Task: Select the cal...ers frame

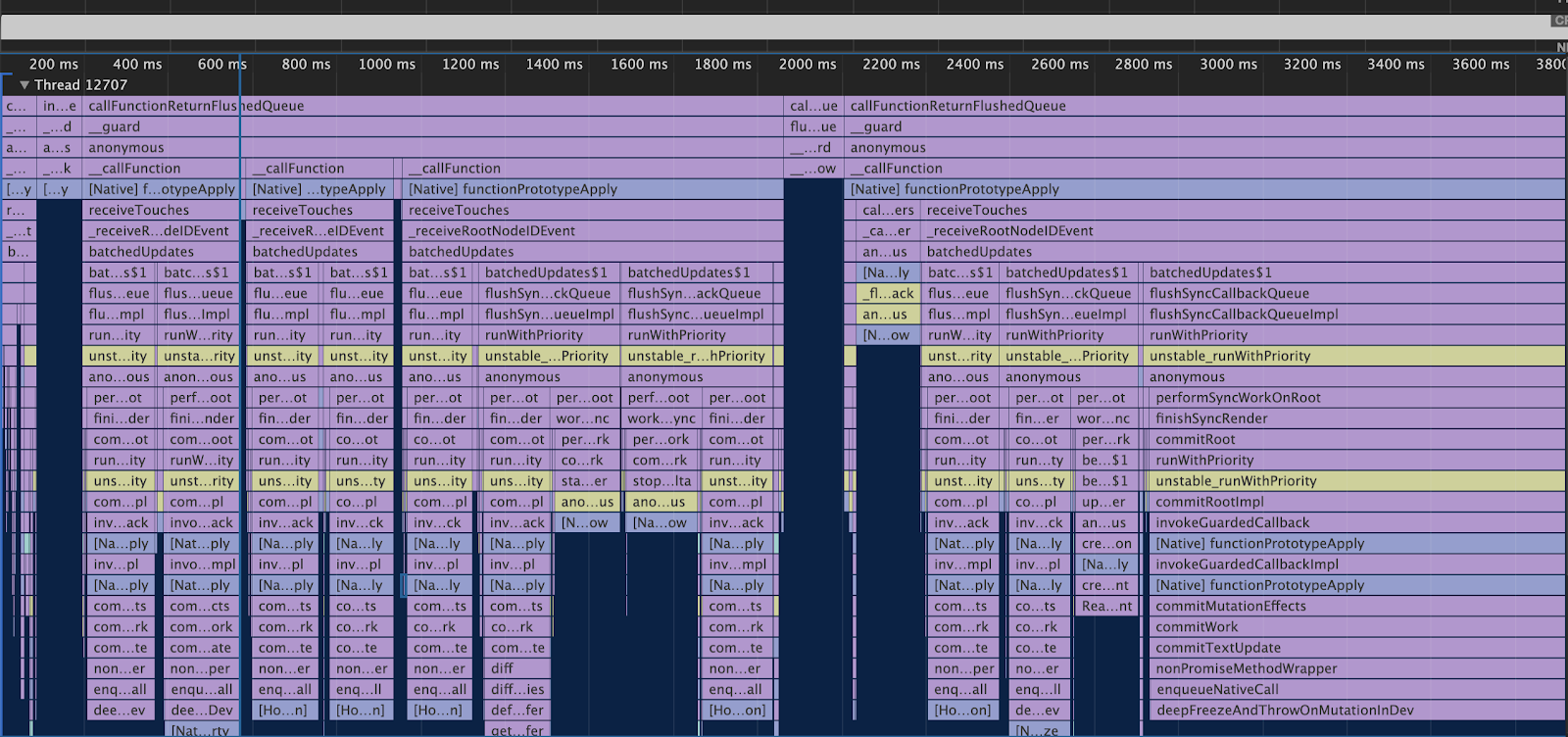Action: tap(888, 210)
